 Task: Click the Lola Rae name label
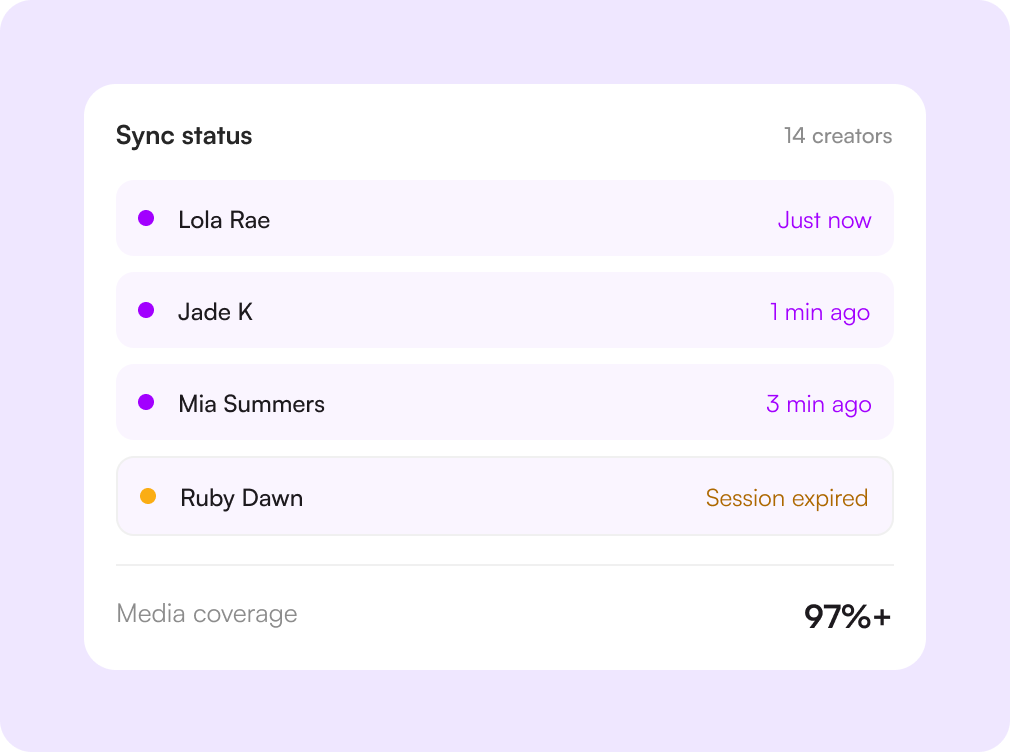coord(224,220)
